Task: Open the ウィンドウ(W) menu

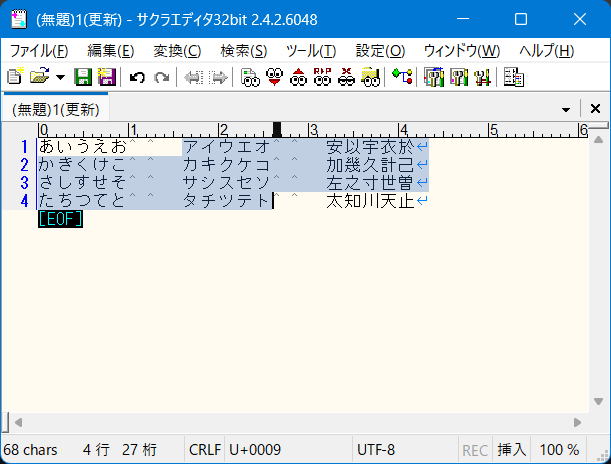Action: tap(462, 51)
